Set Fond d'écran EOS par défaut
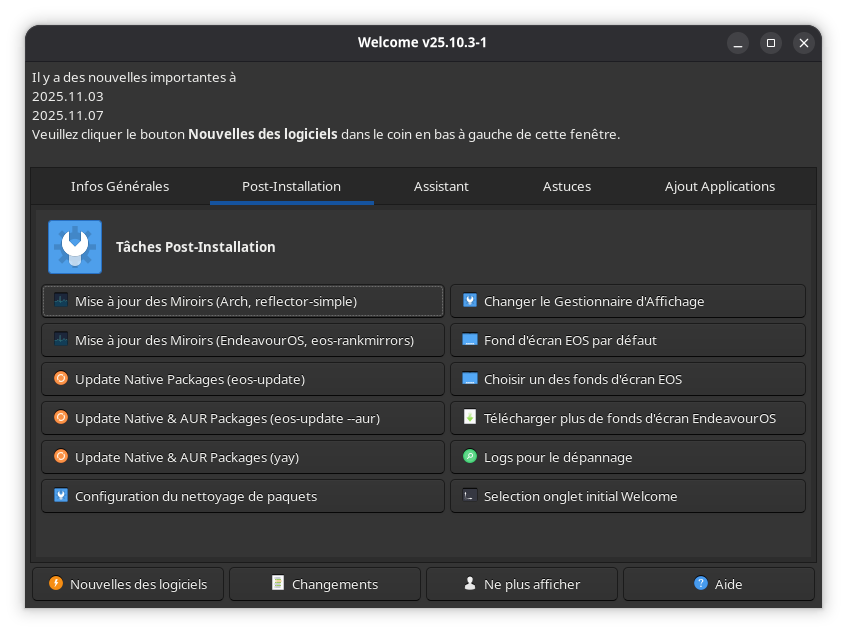This screenshot has height=633, width=847. [627, 340]
